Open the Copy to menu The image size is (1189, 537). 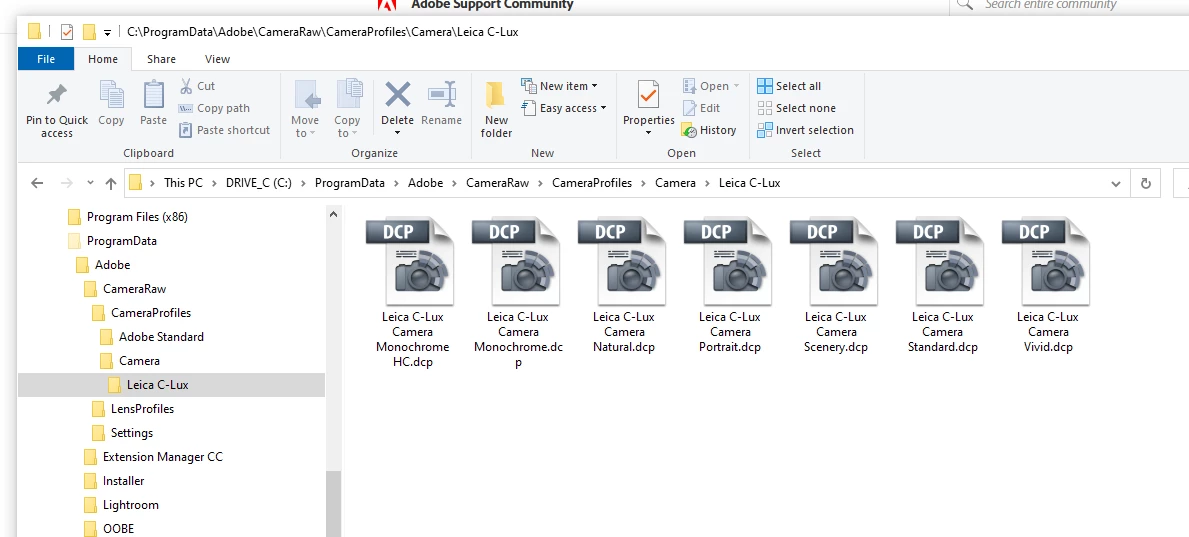coord(347,109)
